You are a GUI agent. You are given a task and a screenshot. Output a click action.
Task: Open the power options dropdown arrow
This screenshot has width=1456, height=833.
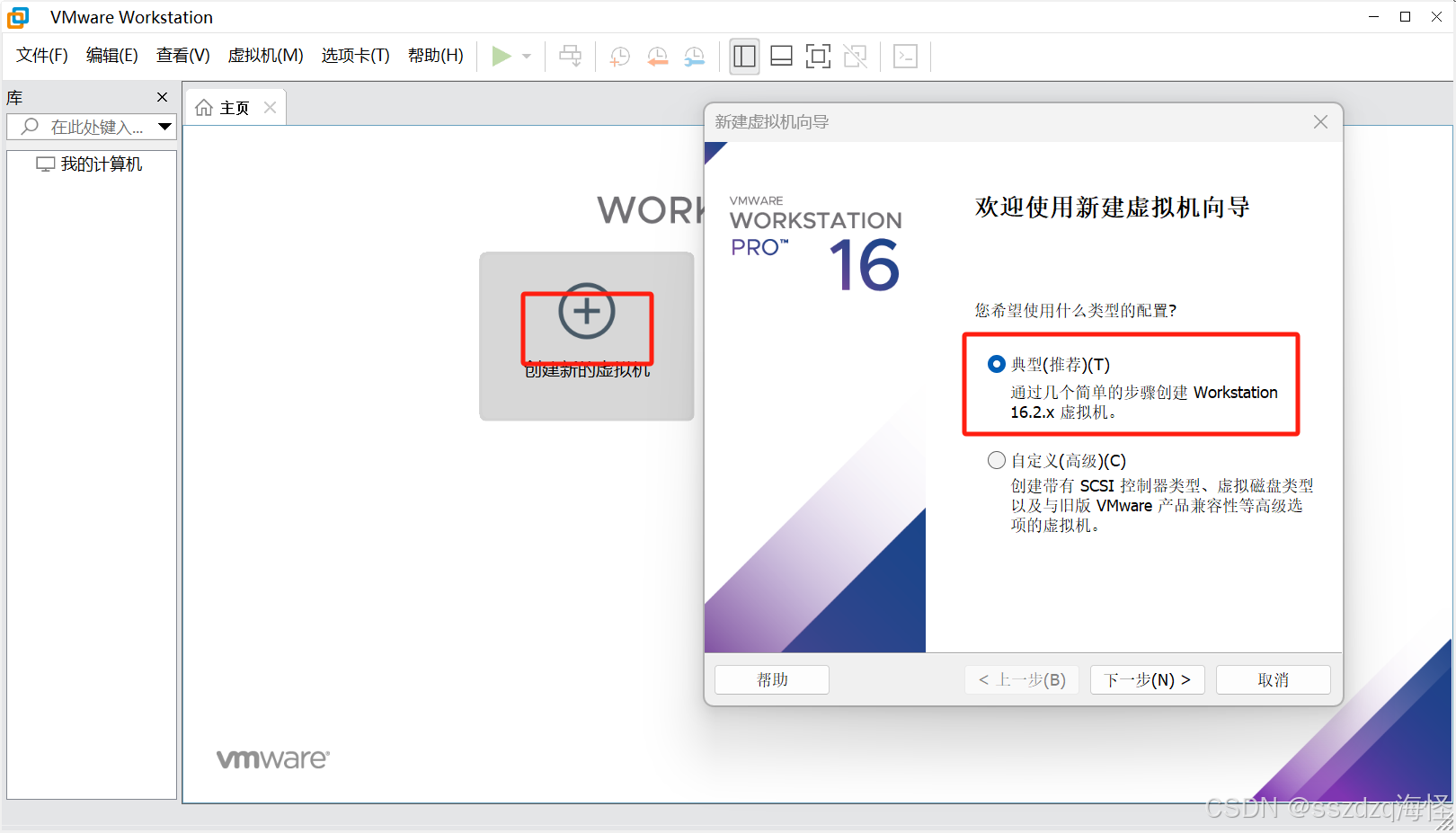(x=527, y=56)
